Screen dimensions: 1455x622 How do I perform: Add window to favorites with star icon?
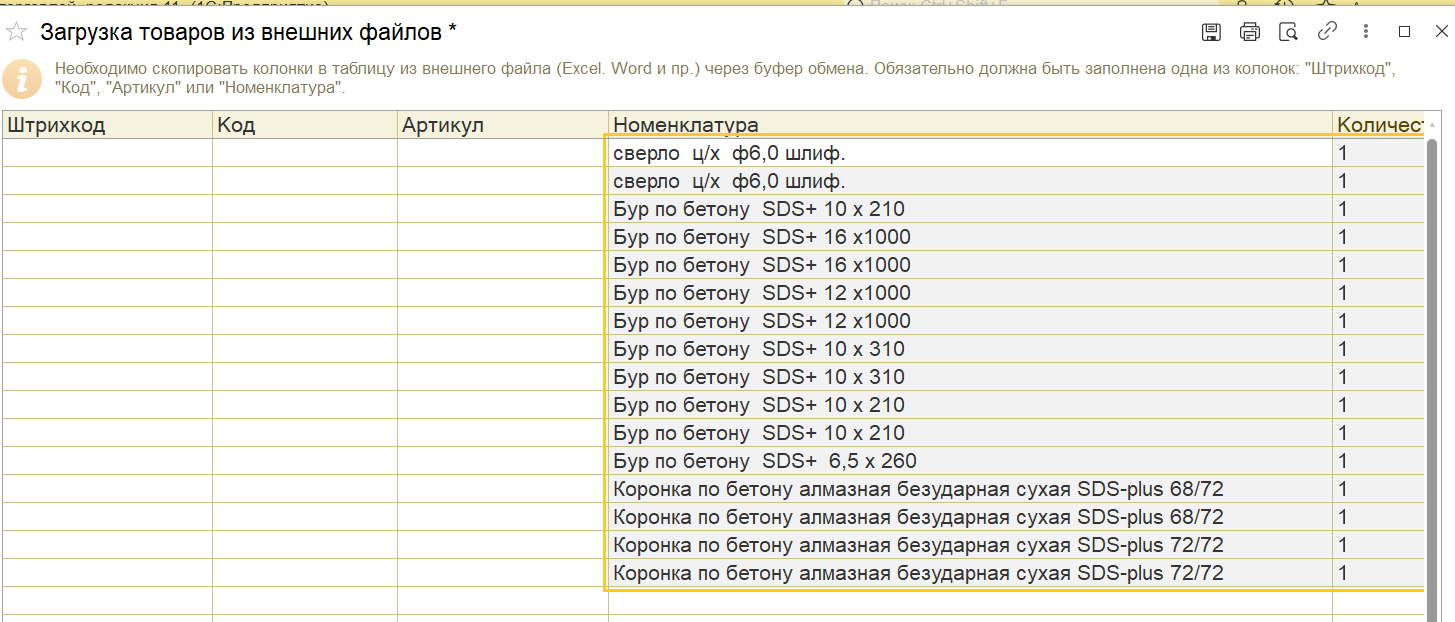coord(17,31)
